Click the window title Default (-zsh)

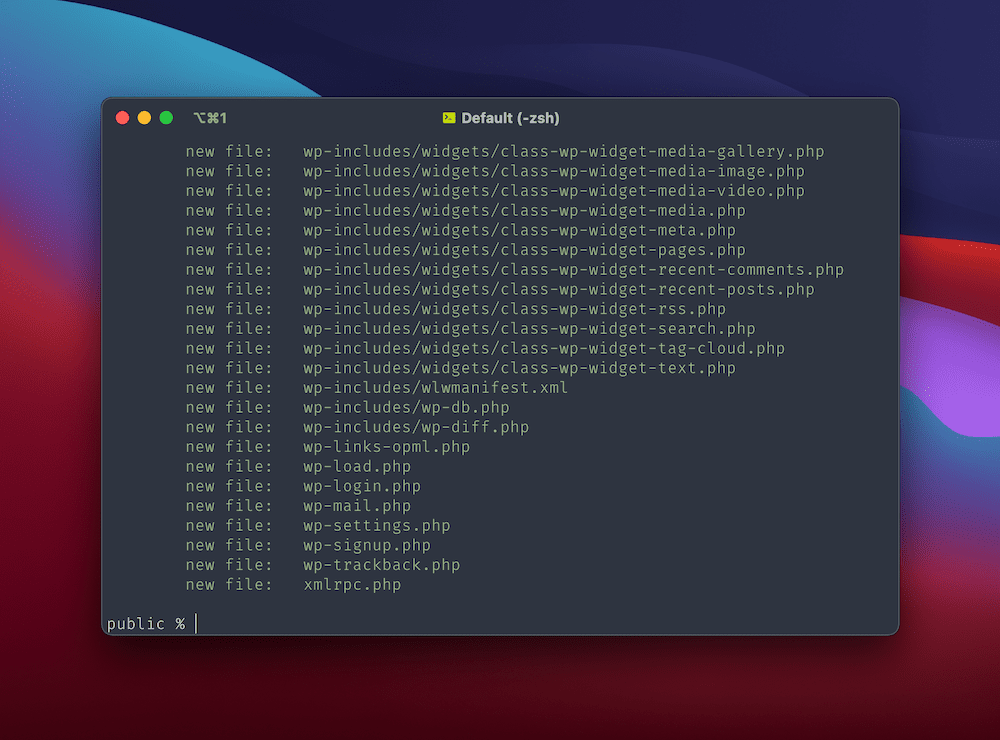[510, 118]
